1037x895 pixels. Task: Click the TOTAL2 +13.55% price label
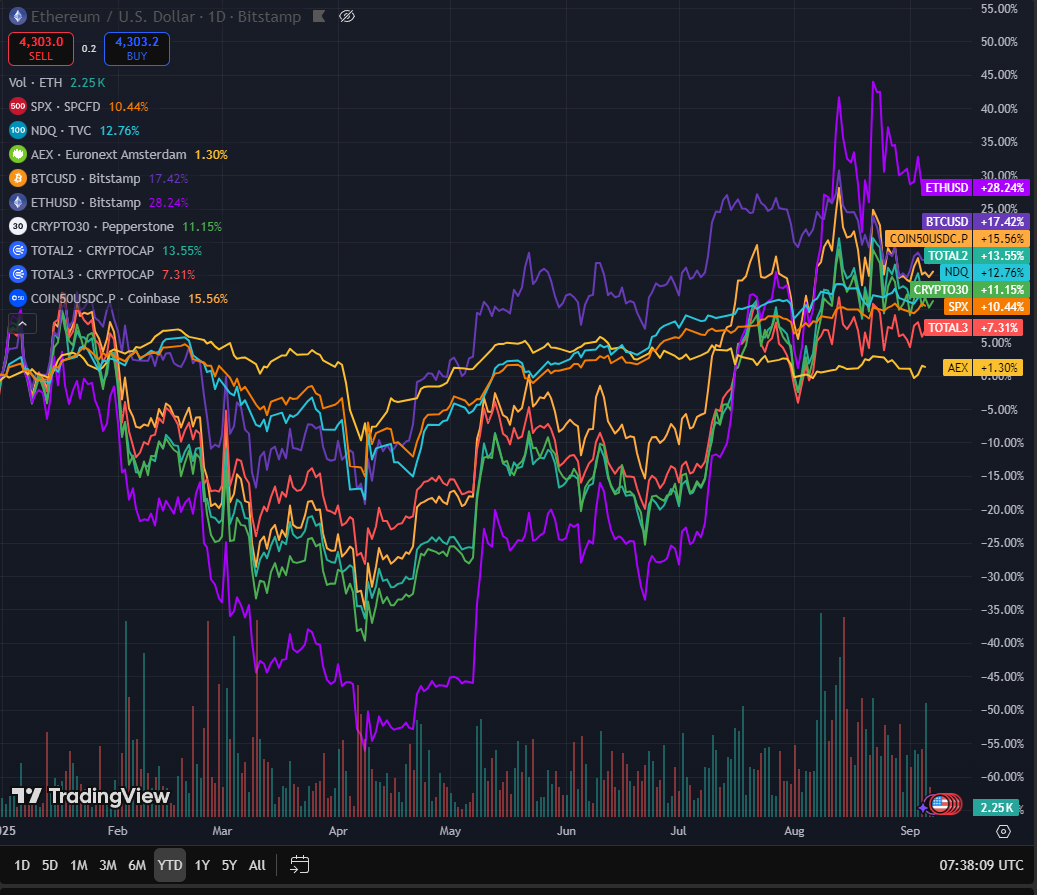pos(976,256)
